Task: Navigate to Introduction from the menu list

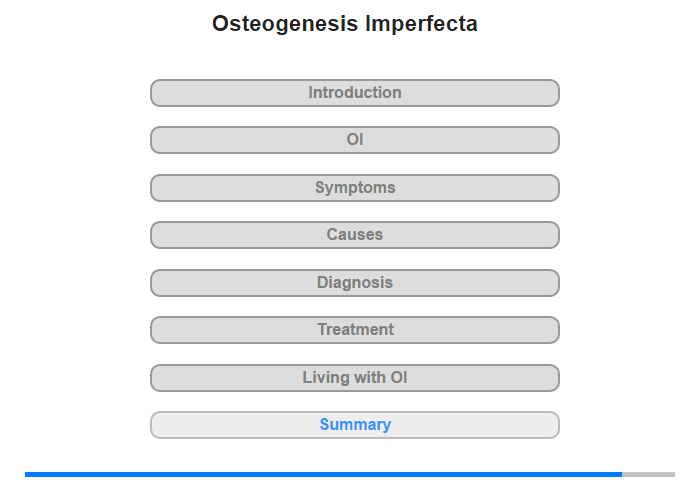Action: click(354, 93)
